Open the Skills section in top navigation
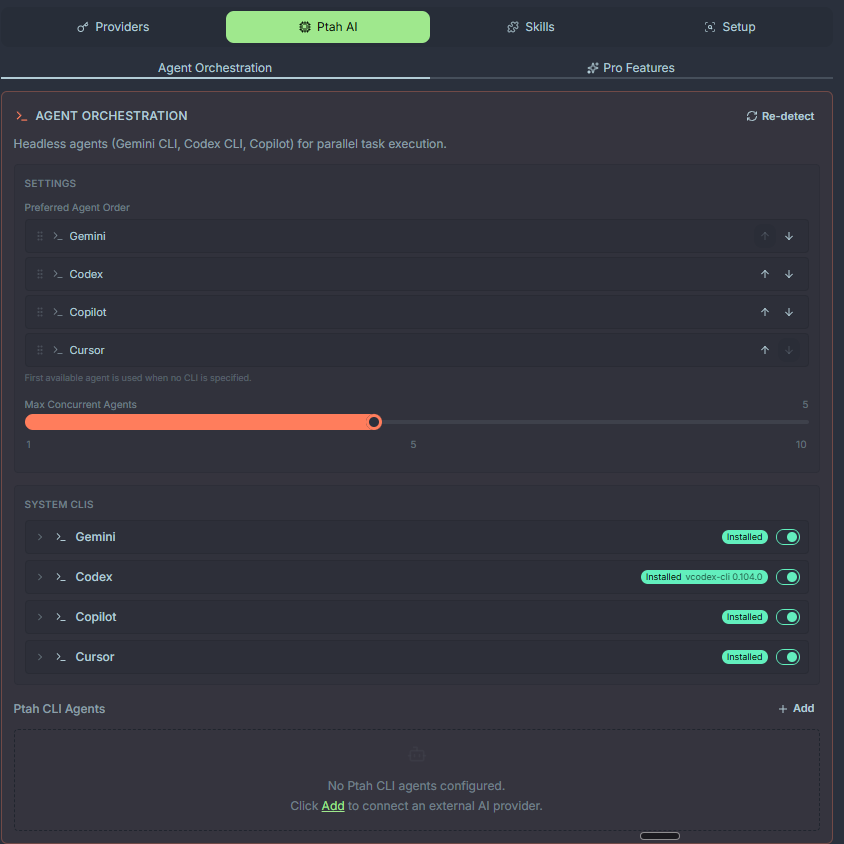This screenshot has width=844, height=844. (x=530, y=26)
